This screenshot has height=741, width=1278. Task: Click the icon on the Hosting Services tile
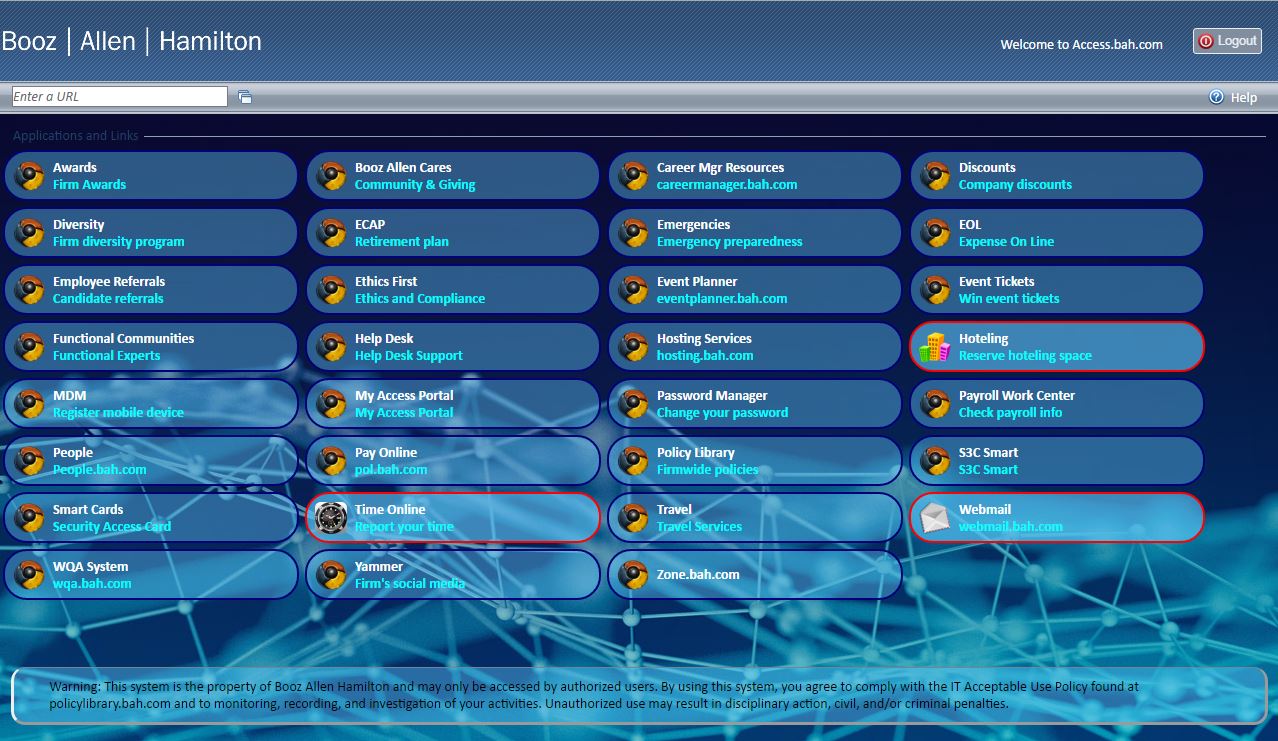tap(632, 347)
